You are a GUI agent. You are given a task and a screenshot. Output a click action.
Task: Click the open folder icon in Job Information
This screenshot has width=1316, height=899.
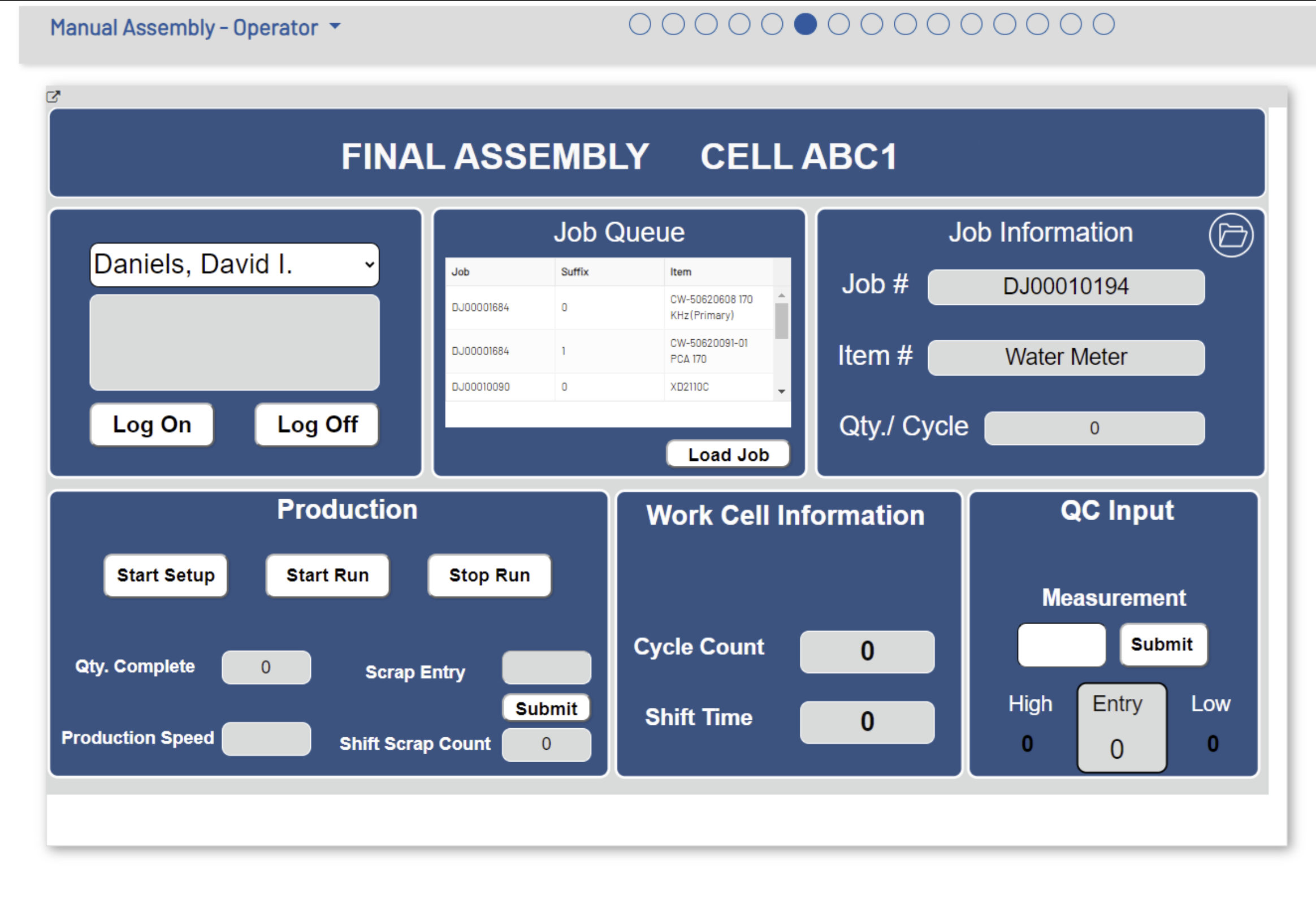pos(1231,235)
